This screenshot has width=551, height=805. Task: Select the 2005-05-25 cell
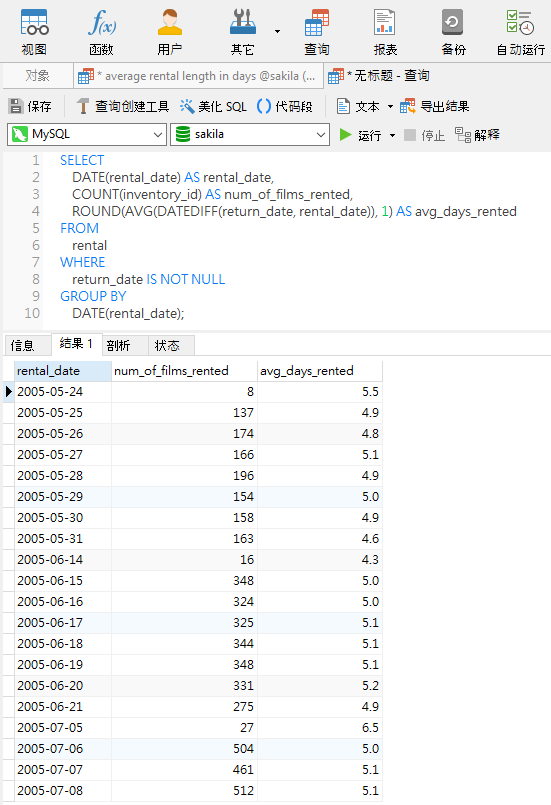63,413
